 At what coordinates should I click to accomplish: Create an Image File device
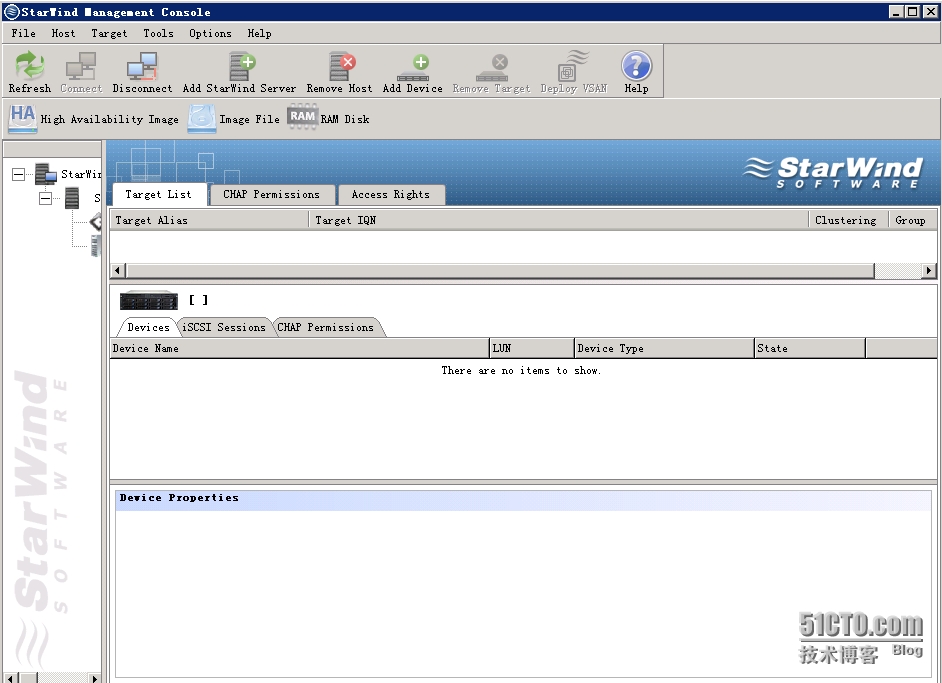(x=234, y=119)
